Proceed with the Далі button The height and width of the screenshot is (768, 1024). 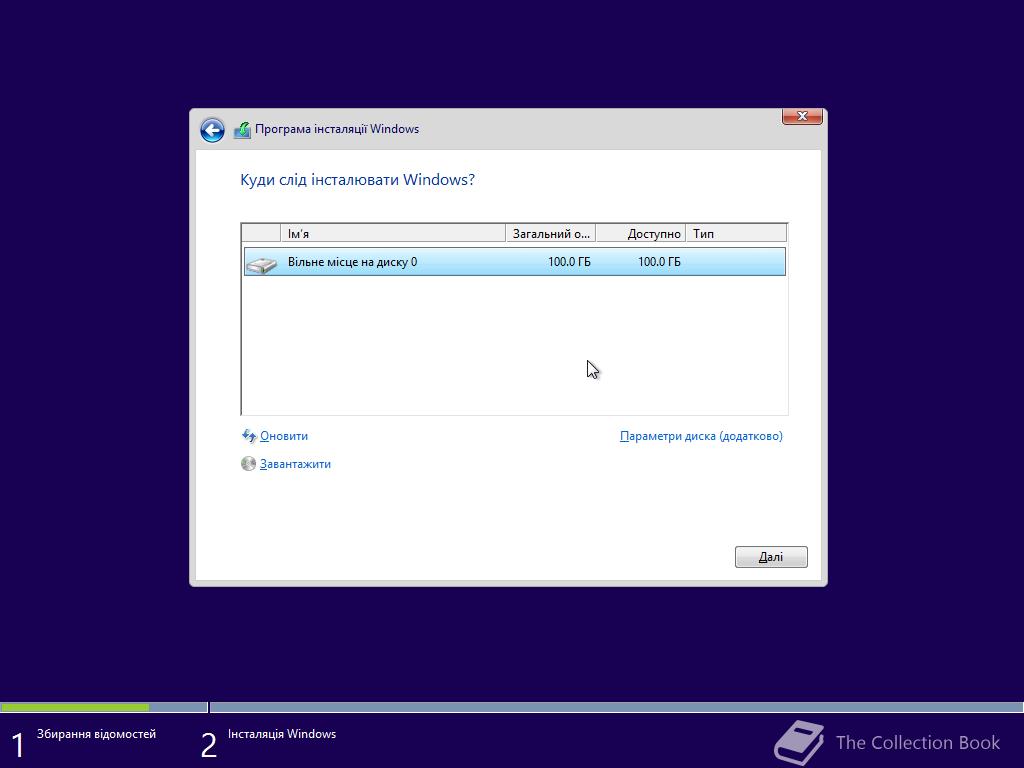(771, 557)
